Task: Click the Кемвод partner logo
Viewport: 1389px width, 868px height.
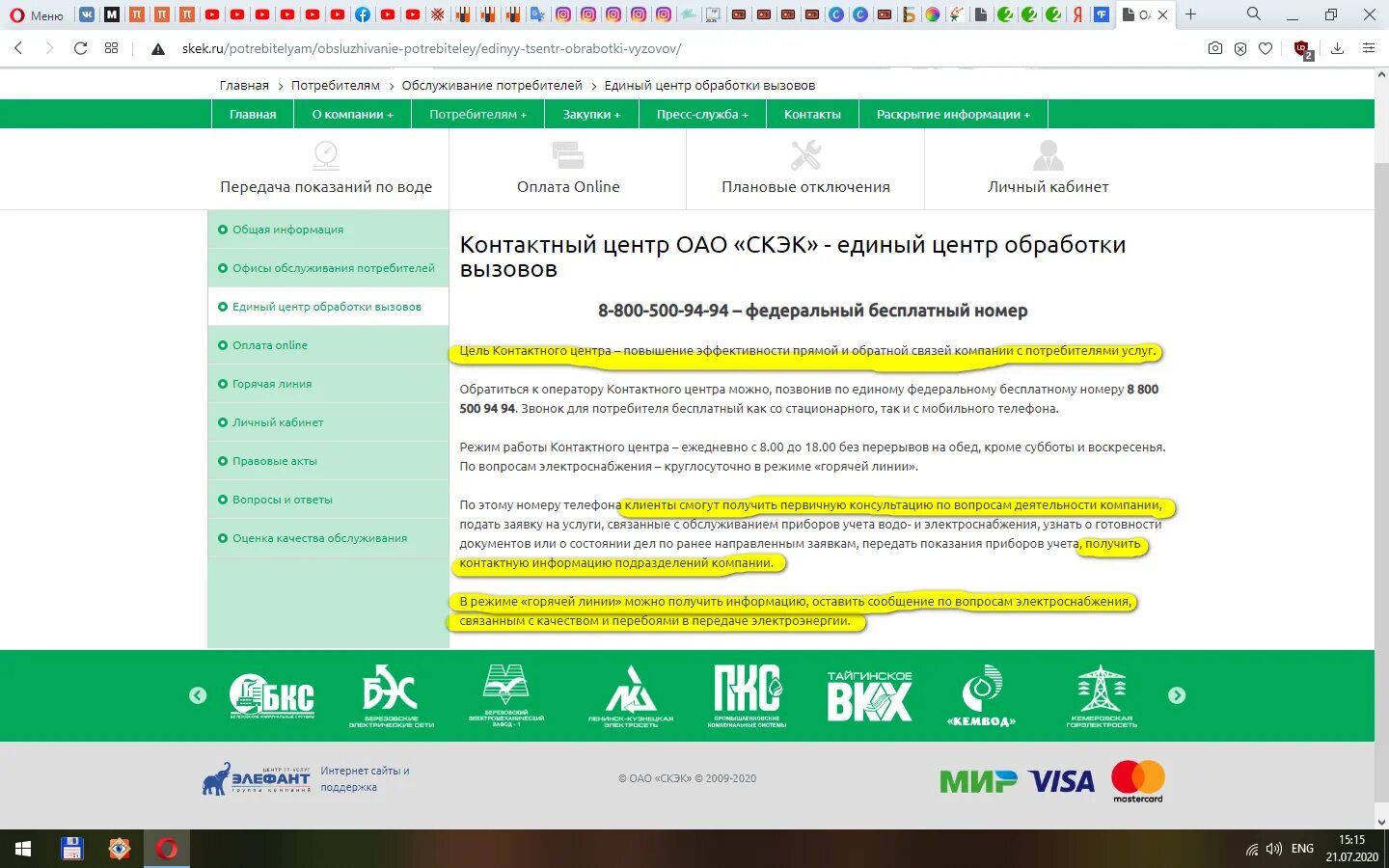Action: 982,695
